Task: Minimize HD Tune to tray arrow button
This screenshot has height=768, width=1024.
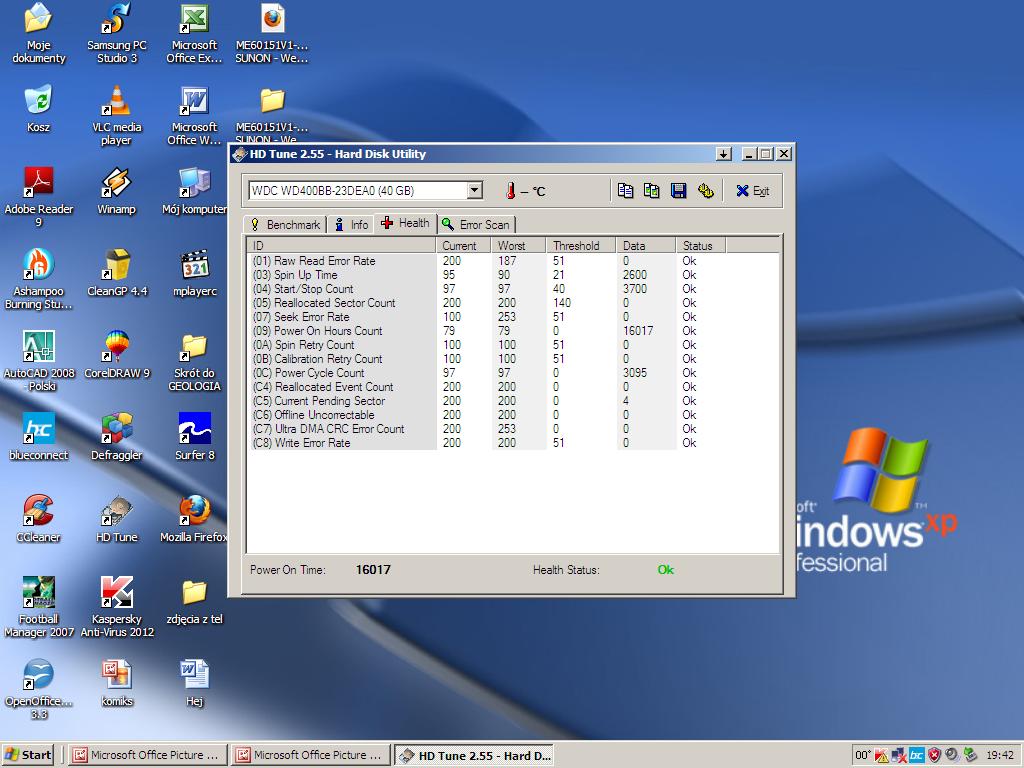Action: 723,154
